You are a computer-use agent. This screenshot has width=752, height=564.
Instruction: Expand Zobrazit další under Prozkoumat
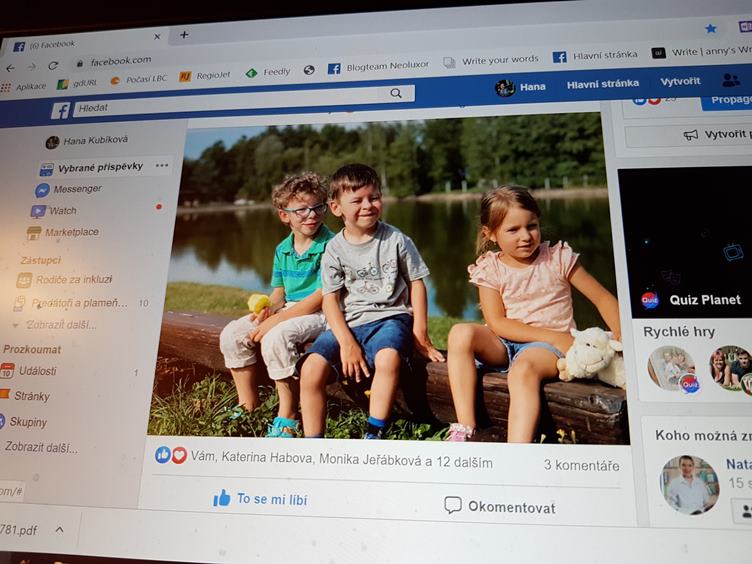[41, 447]
